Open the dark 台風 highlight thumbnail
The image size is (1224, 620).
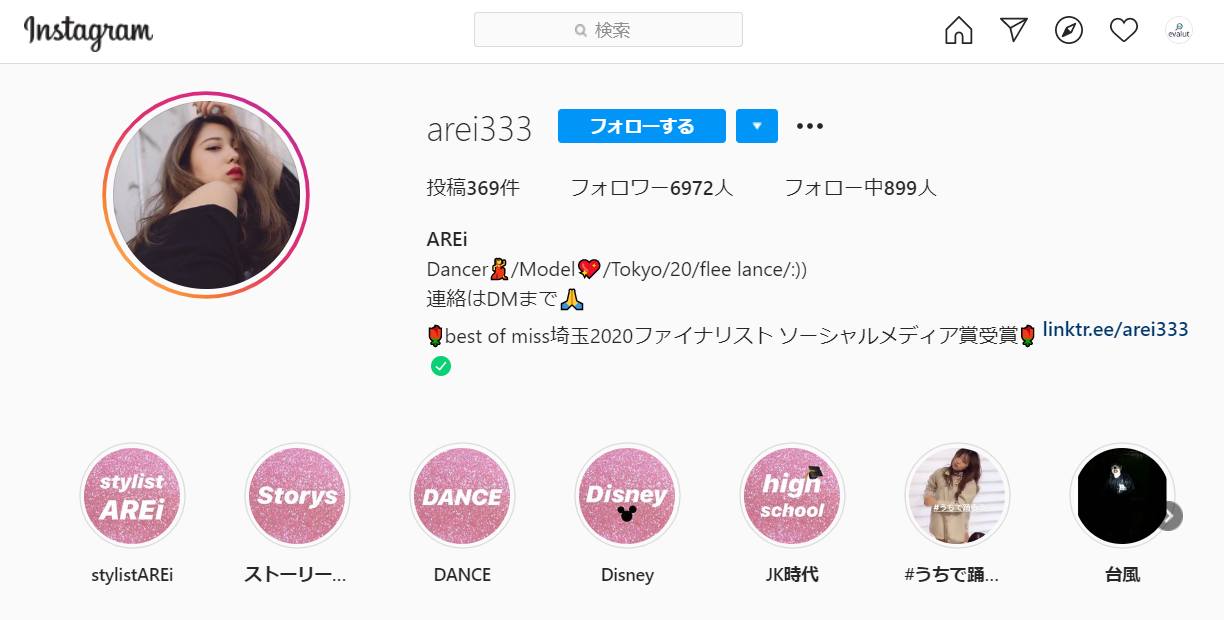(1122, 496)
